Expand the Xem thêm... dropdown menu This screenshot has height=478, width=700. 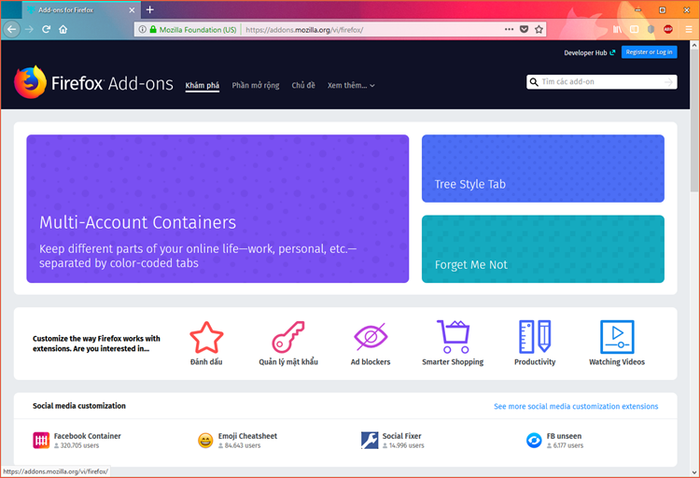coord(351,85)
